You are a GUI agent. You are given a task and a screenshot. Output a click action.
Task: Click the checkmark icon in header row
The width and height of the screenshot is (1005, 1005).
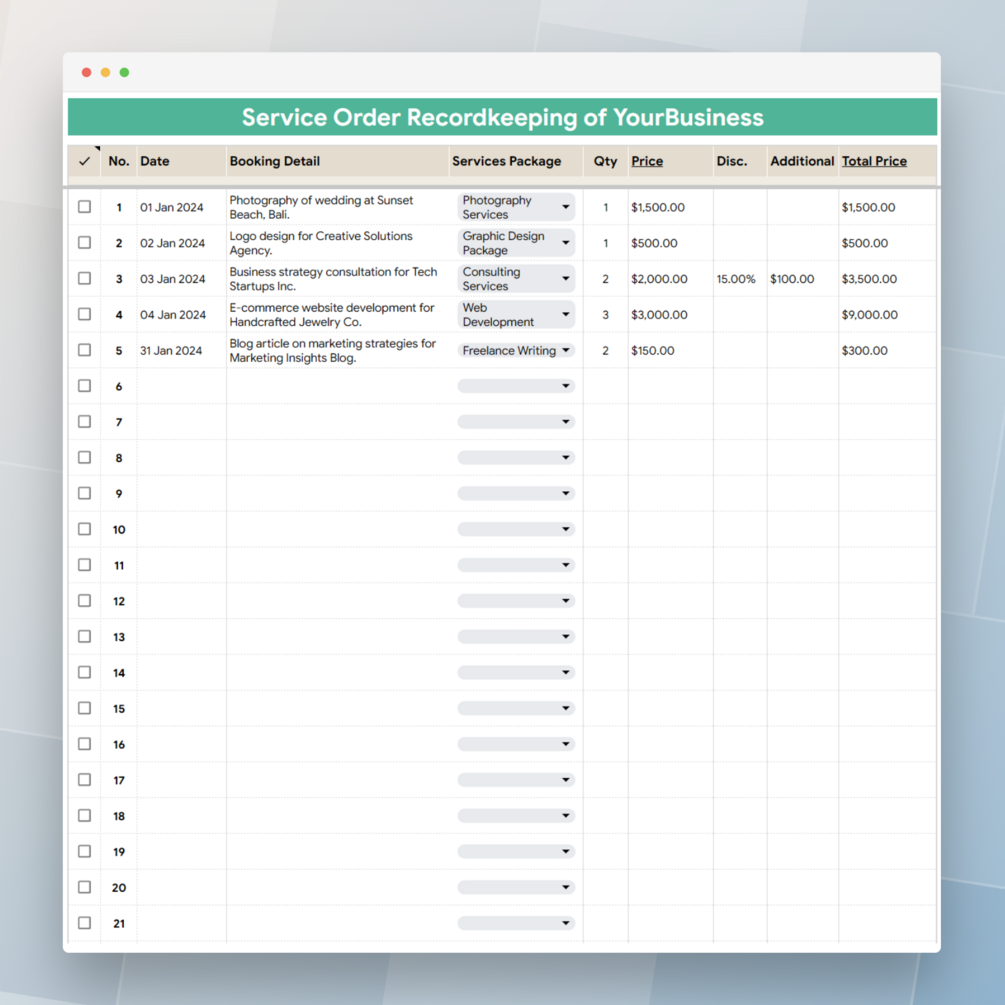click(x=84, y=162)
